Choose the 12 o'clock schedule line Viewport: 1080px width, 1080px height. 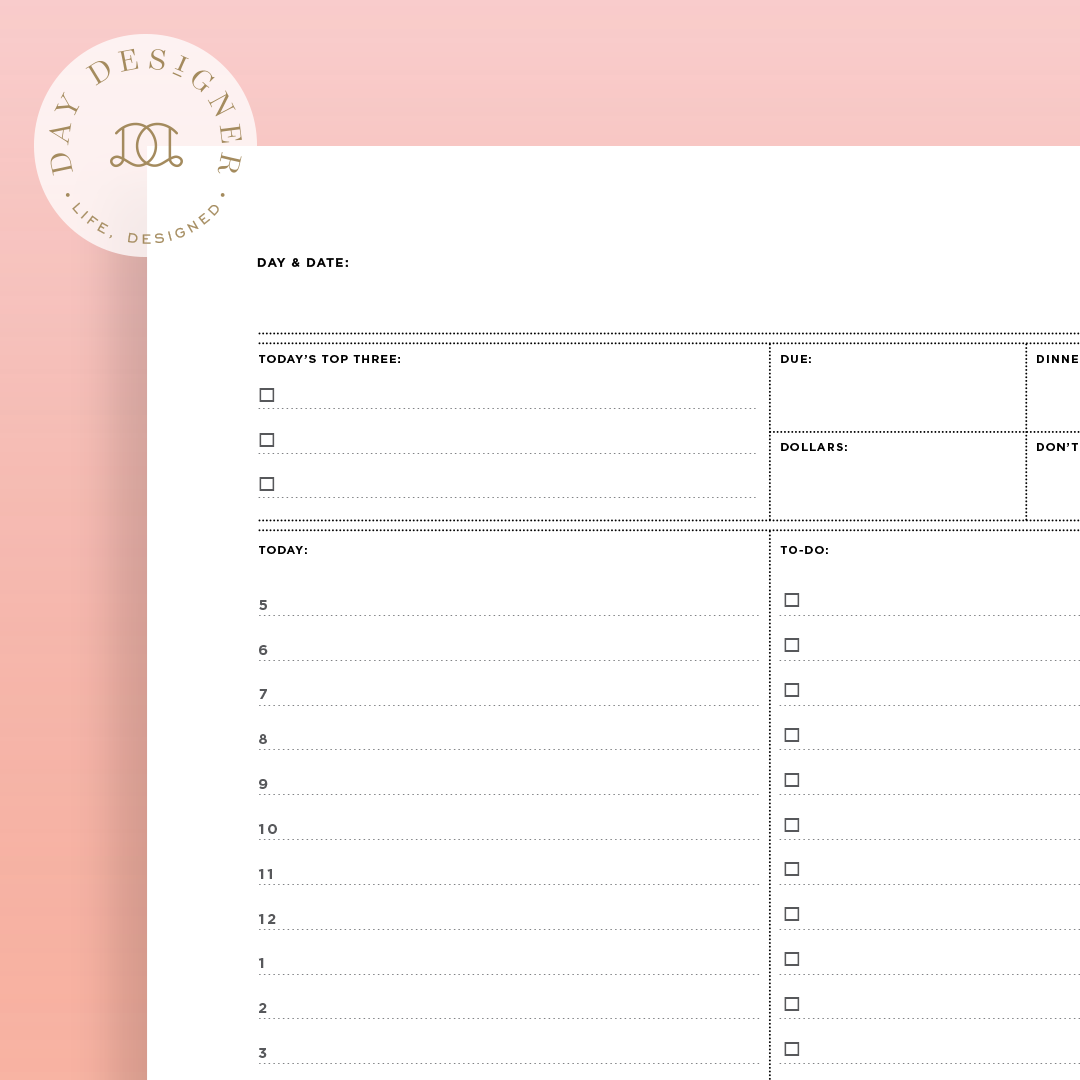(510, 918)
